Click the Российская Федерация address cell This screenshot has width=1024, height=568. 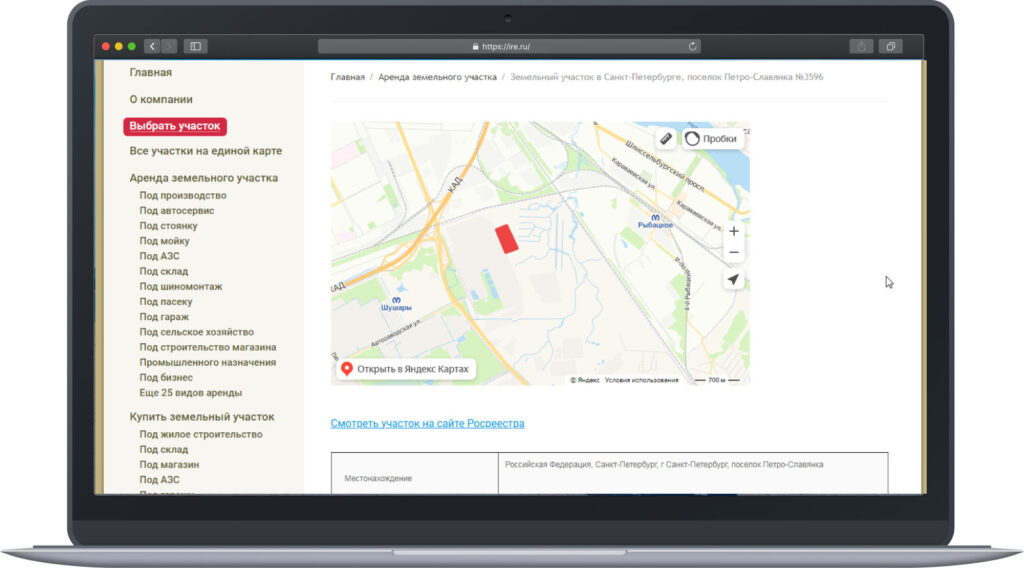(693, 474)
